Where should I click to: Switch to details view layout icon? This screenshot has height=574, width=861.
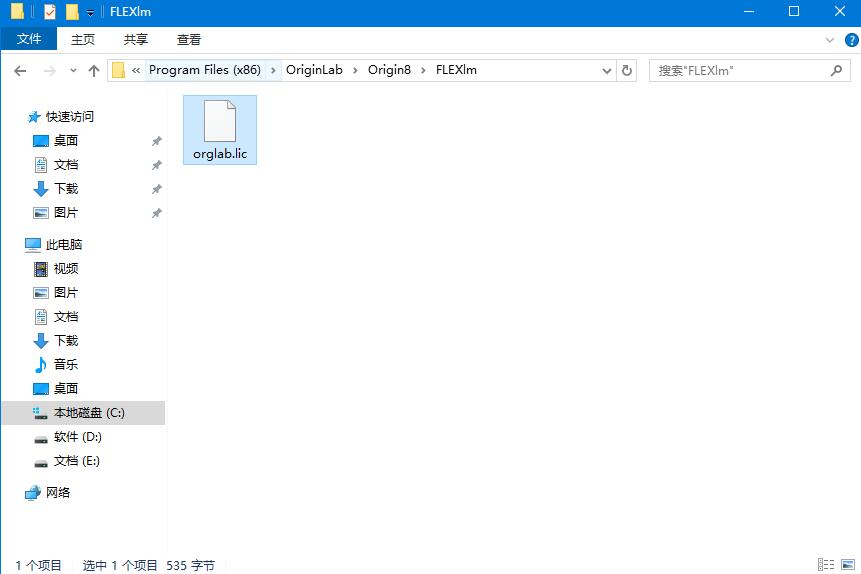pos(826,565)
